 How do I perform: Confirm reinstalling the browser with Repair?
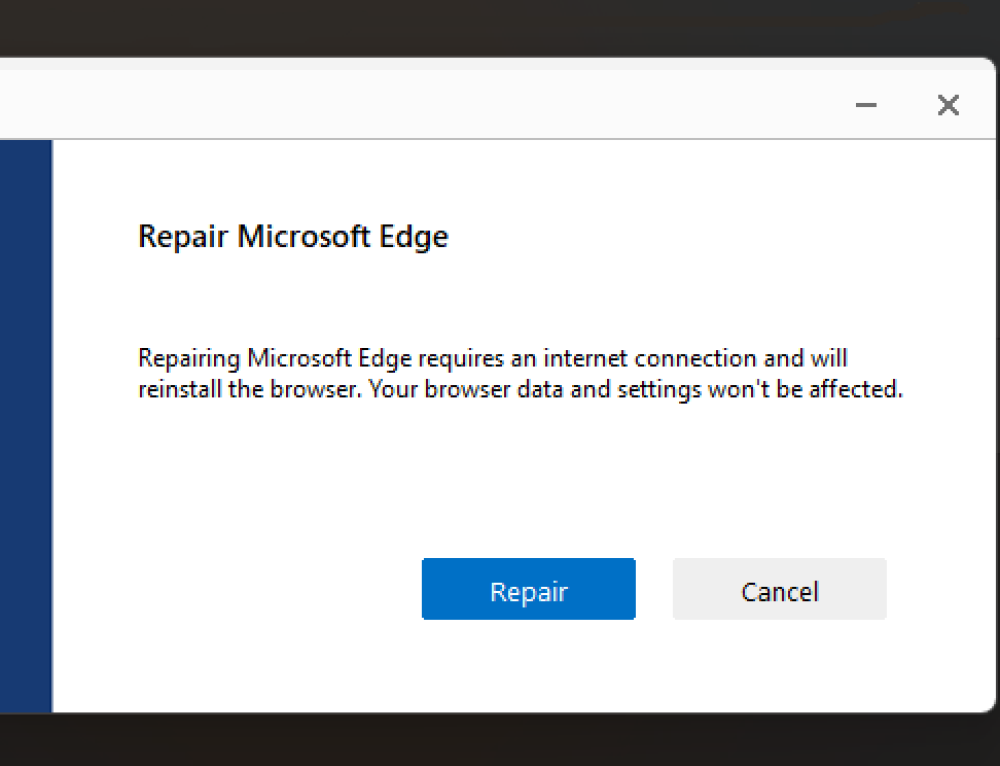[x=528, y=589]
